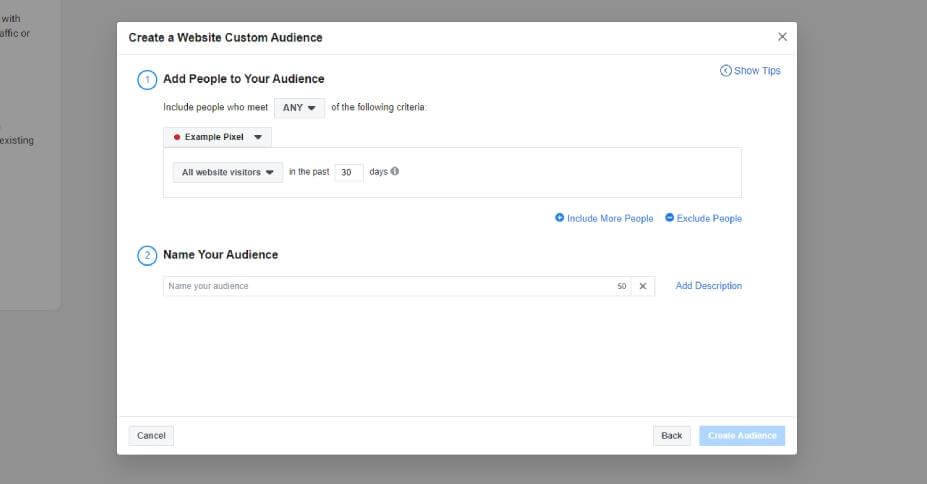Image resolution: width=927 pixels, height=484 pixels.
Task: Close the Create a Website Custom Audience dialog
Action: [782, 37]
